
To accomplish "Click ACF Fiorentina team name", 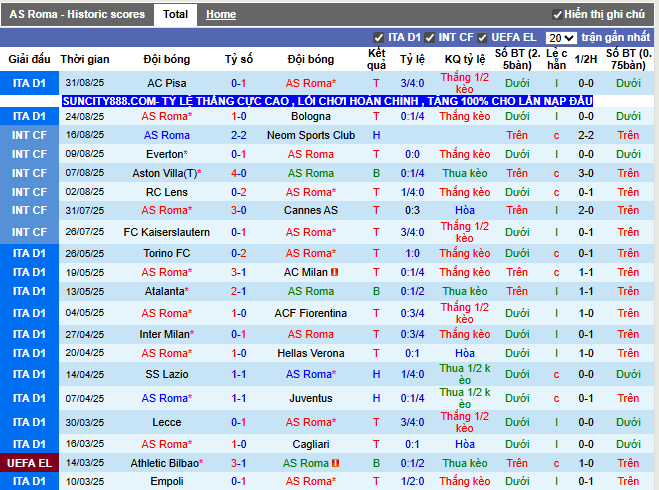I will coord(311,313).
